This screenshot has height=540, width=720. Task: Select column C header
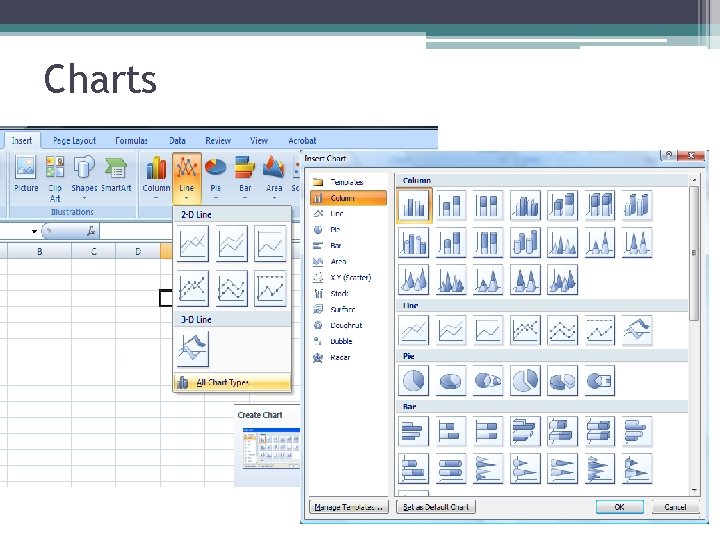pos(94,251)
